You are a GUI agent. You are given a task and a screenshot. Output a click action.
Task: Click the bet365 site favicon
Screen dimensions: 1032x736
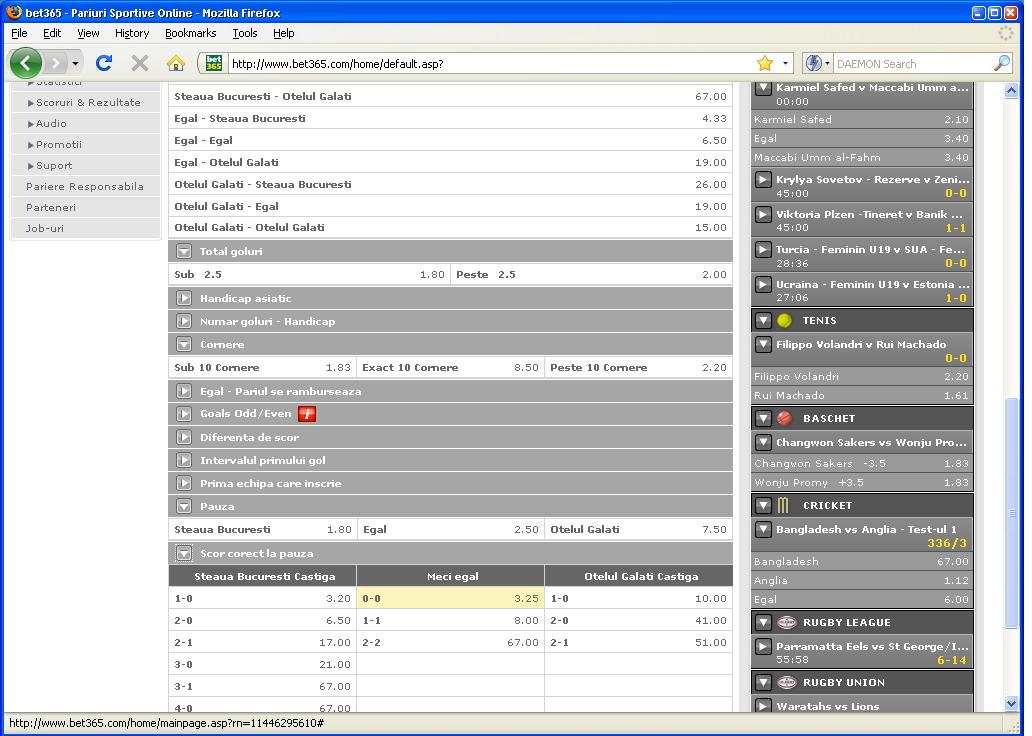click(214, 63)
